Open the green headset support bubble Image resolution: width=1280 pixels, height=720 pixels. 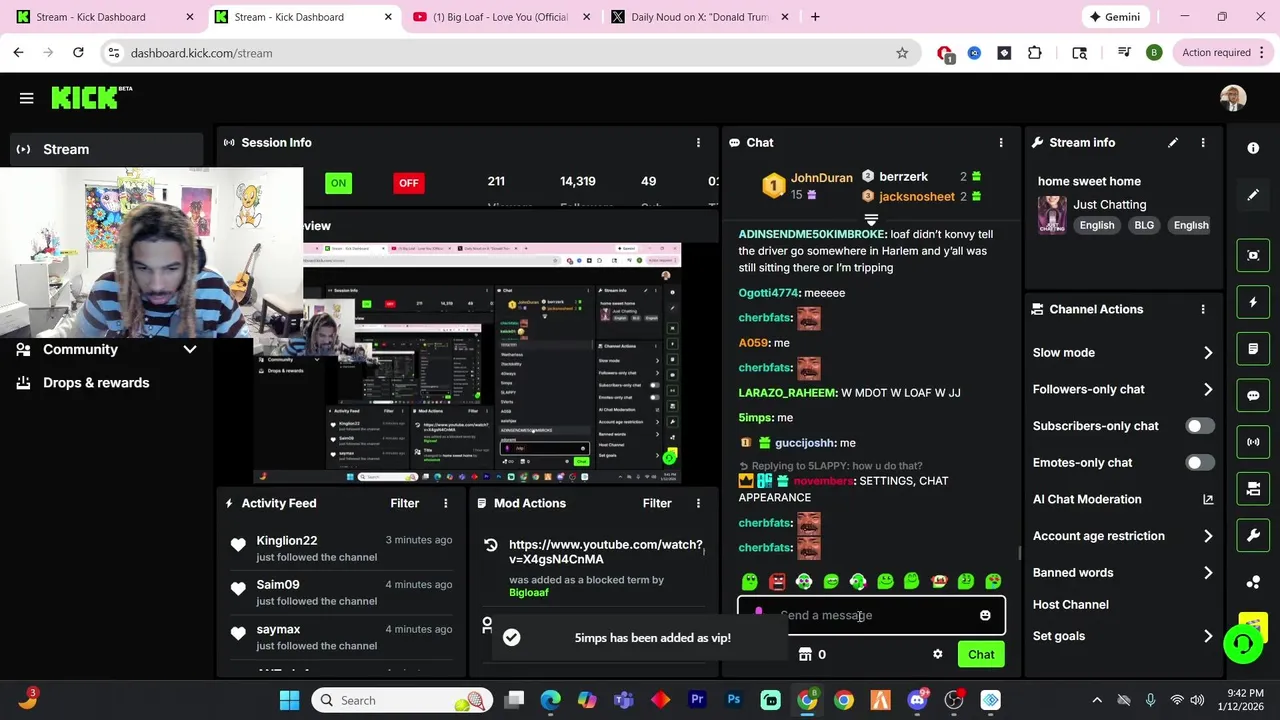[1243, 644]
